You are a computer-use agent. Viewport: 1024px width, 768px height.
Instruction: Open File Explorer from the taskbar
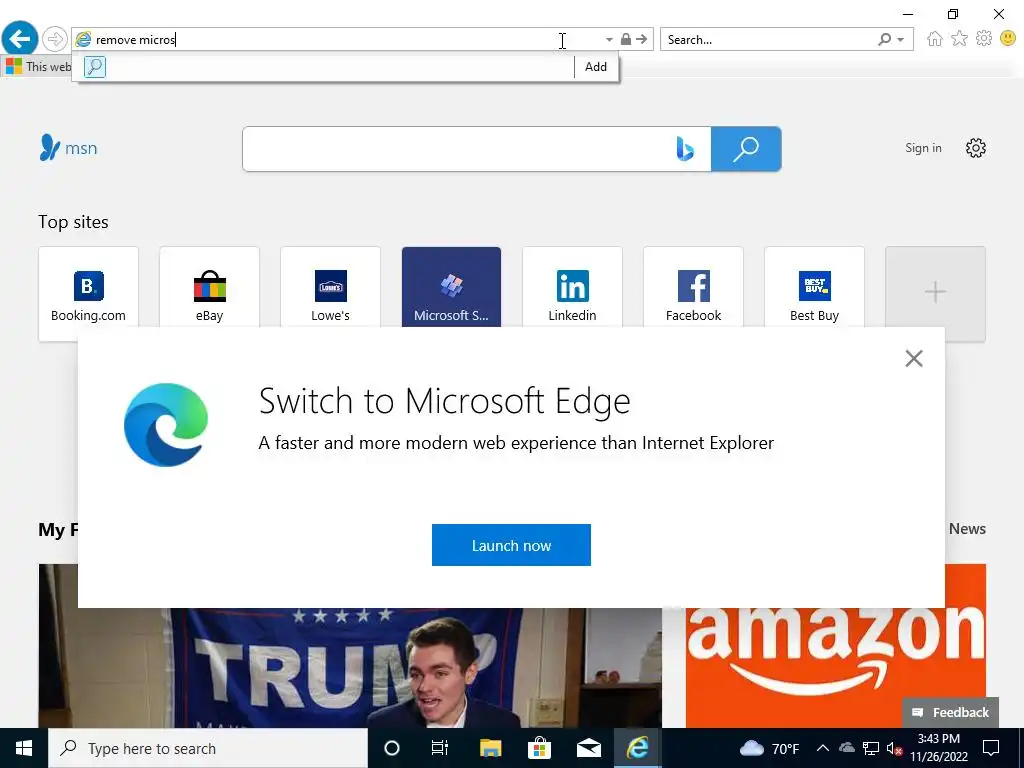click(x=490, y=748)
